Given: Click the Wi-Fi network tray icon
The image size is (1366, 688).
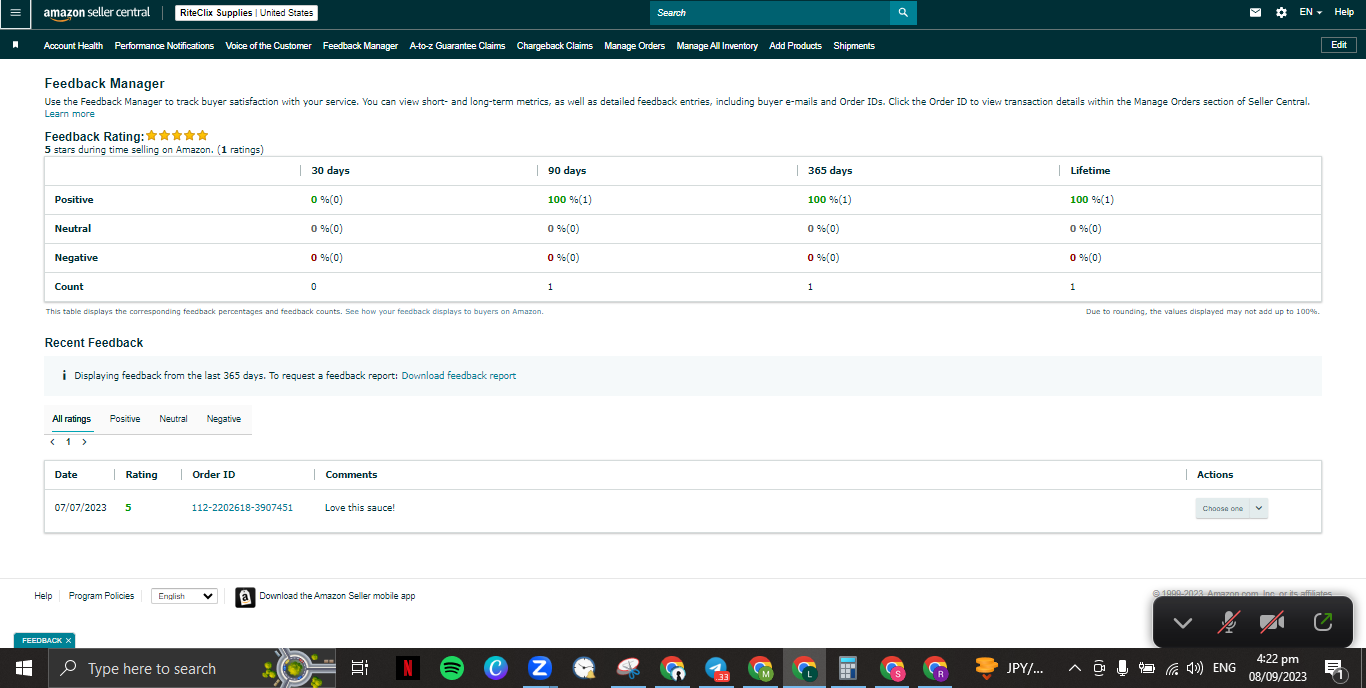Looking at the screenshot, I should coord(1172,668).
